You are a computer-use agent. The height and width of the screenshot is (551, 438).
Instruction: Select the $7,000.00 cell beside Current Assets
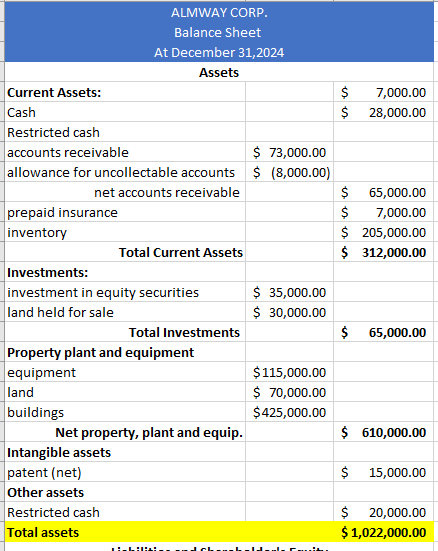point(384,92)
